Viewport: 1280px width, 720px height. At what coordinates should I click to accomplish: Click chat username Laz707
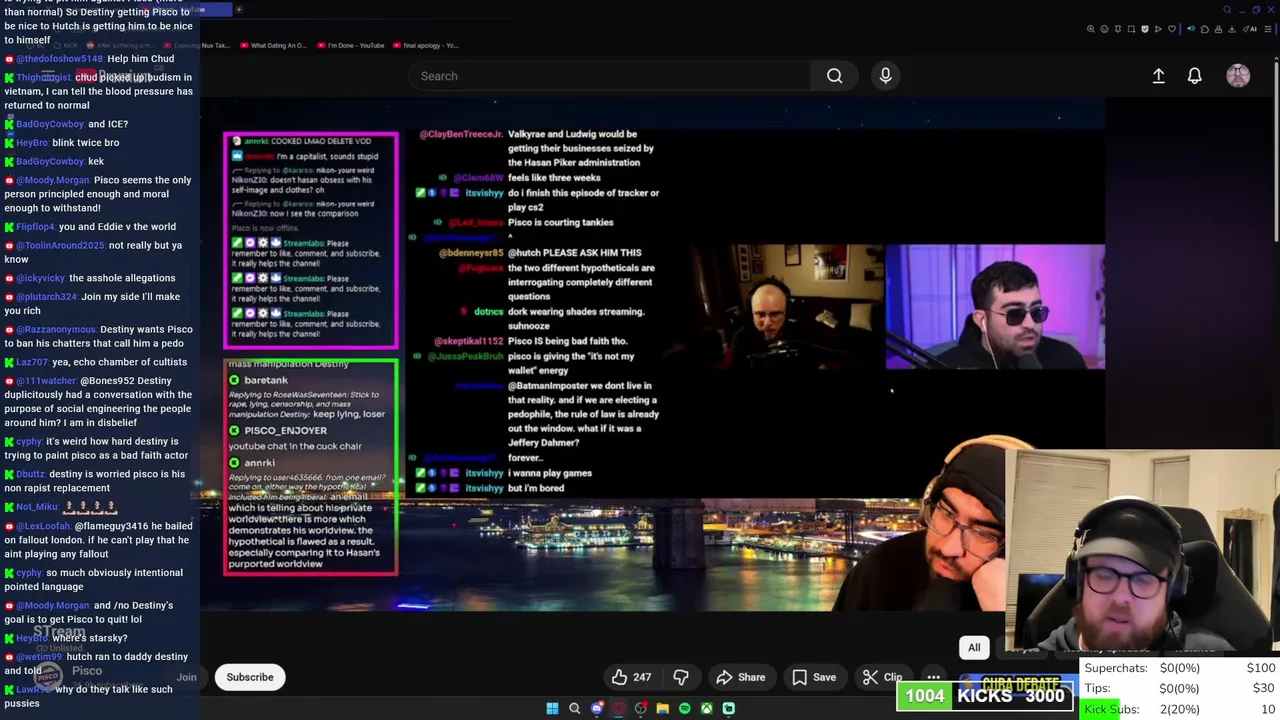tap(32, 362)
